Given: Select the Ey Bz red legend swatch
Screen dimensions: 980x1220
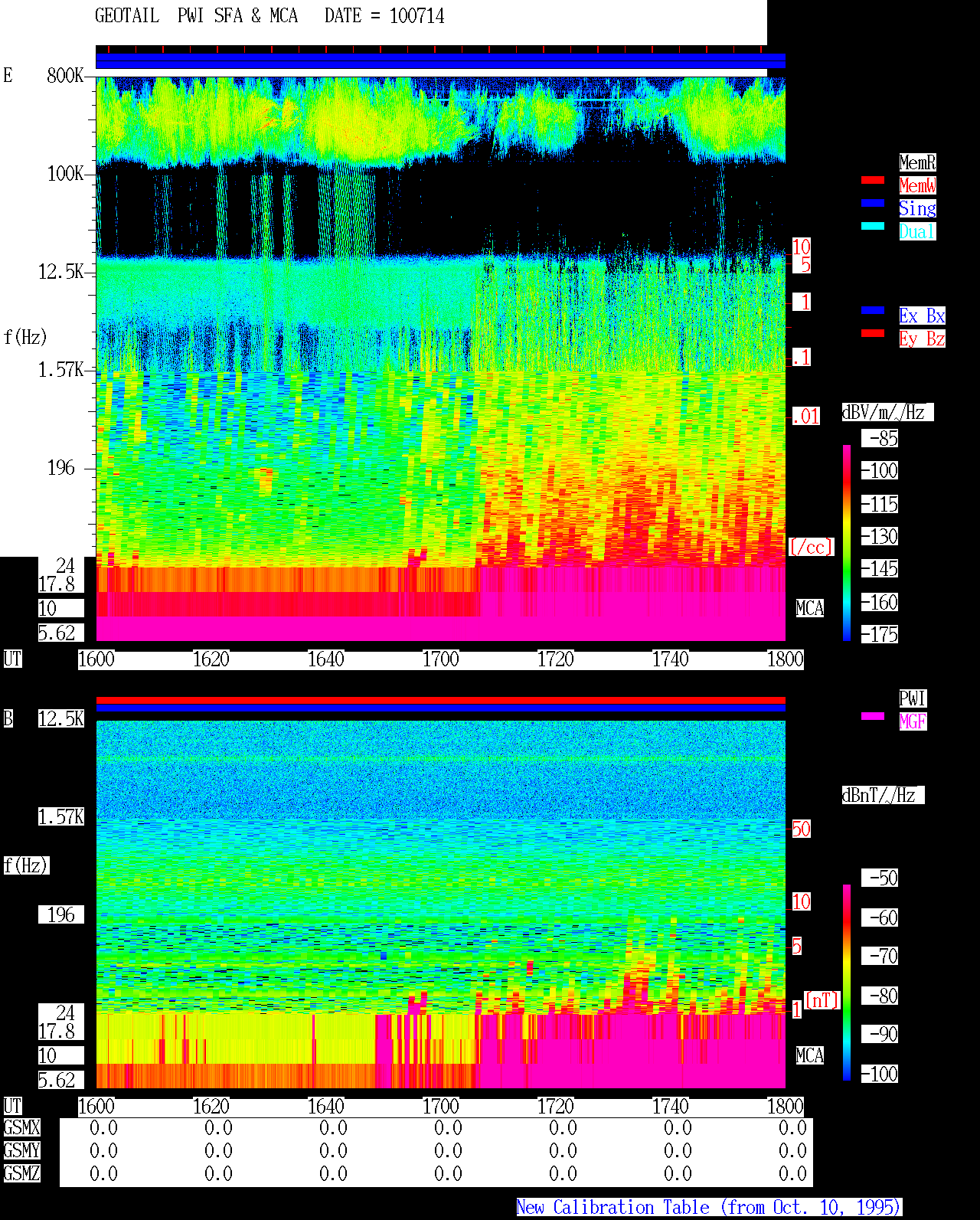Looking at the screenshot, I should click(x=873, y=333).
